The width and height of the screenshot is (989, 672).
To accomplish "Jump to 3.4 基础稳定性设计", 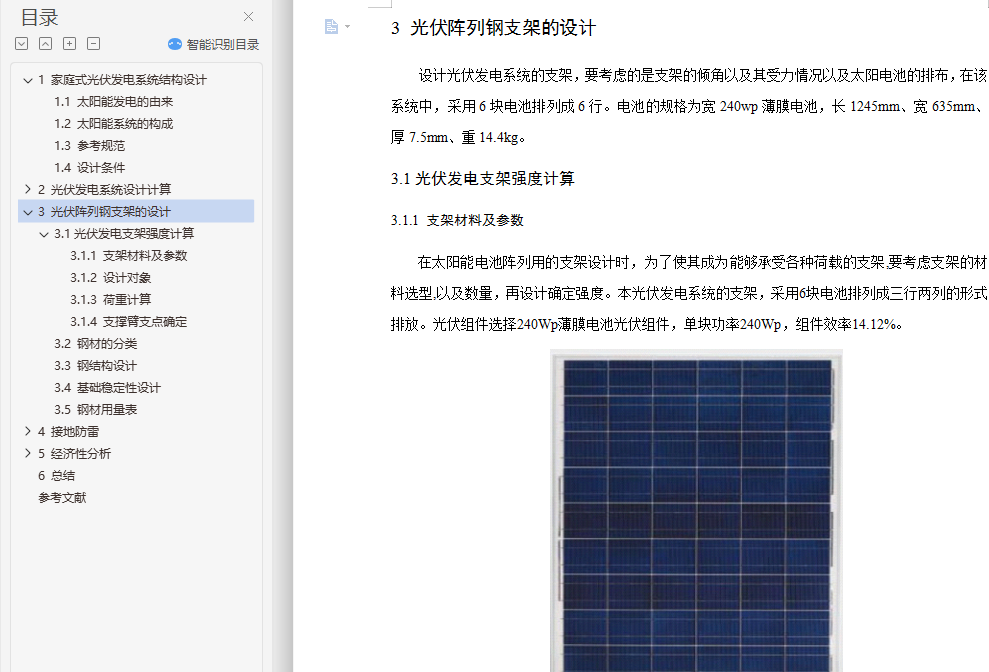I will (108, 387).
